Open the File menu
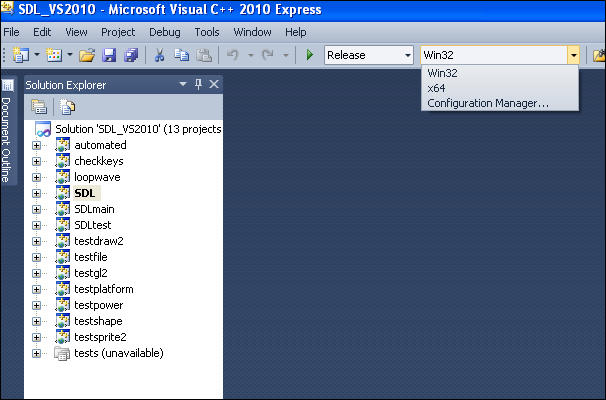Screen dimensions: 606x400 point(11,32)
